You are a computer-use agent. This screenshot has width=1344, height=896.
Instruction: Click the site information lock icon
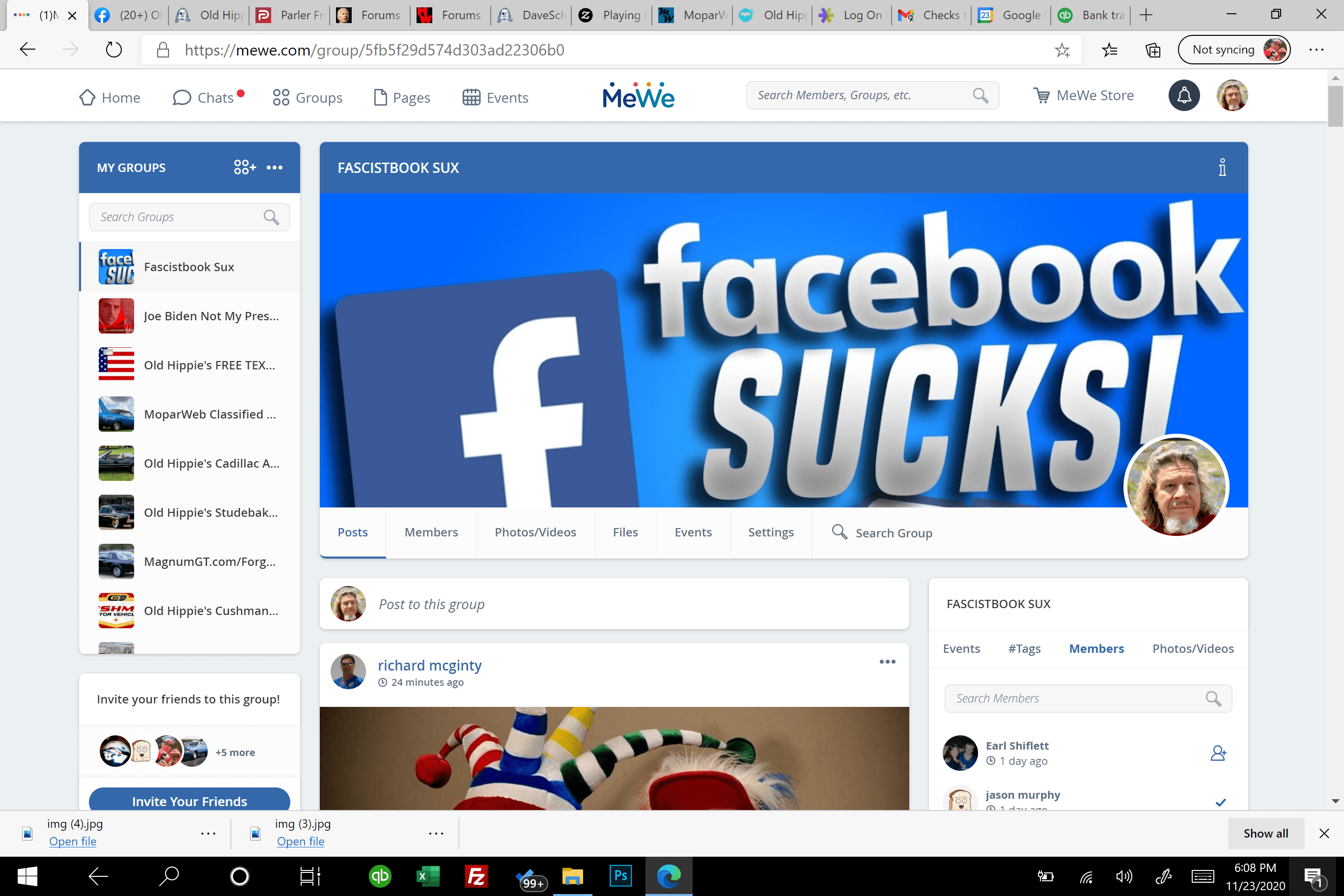163,50
